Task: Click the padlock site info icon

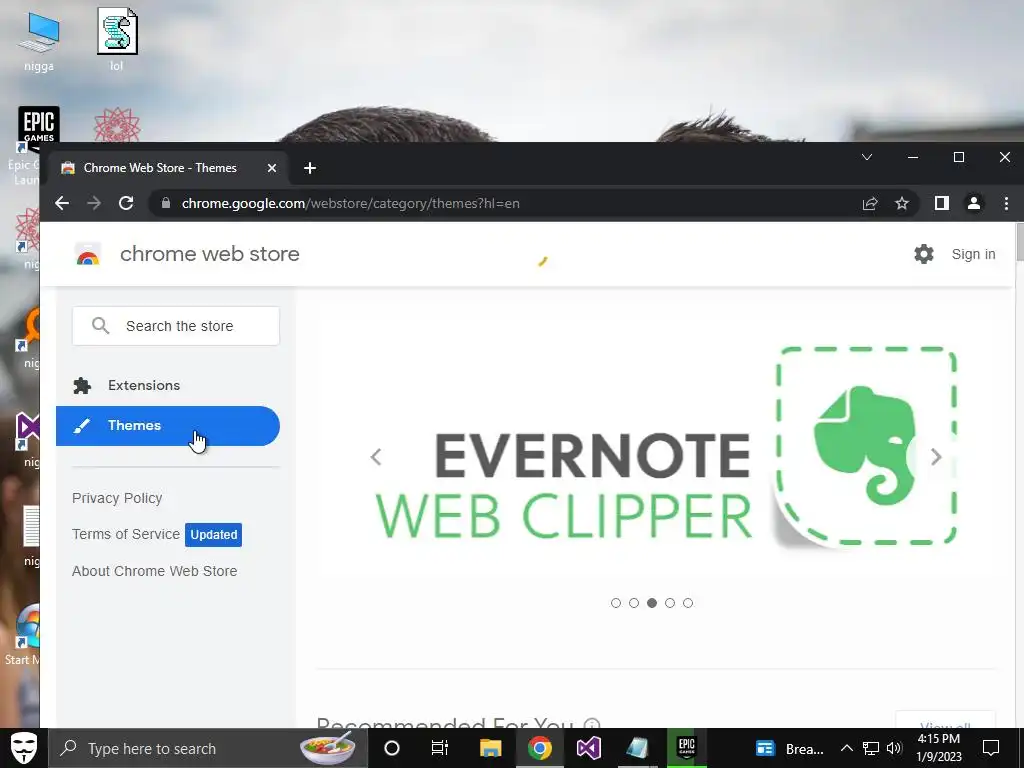Action: pyautogui.click(x=166, y=203)
